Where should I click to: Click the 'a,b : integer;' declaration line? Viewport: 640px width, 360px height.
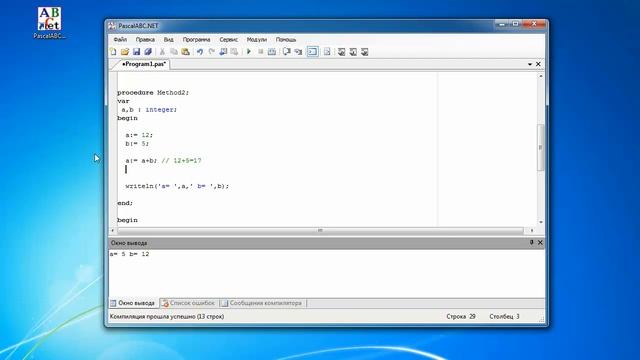coord(149,109)
